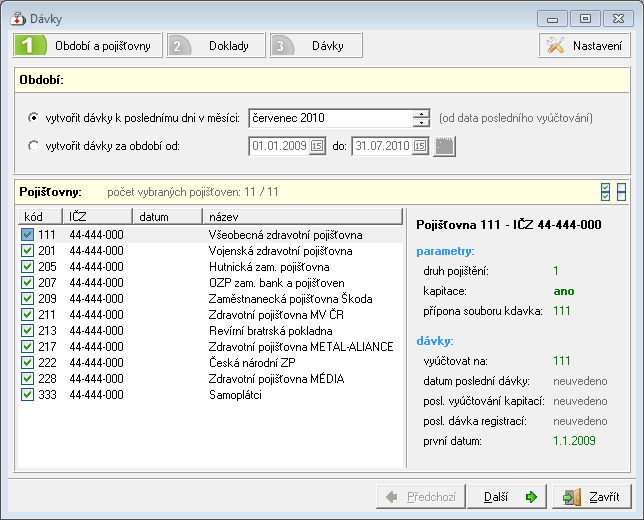Toggle checkbox for insurer 228 MÉDIA
This screenshot has height=520, width=644.
click(28, 379)
